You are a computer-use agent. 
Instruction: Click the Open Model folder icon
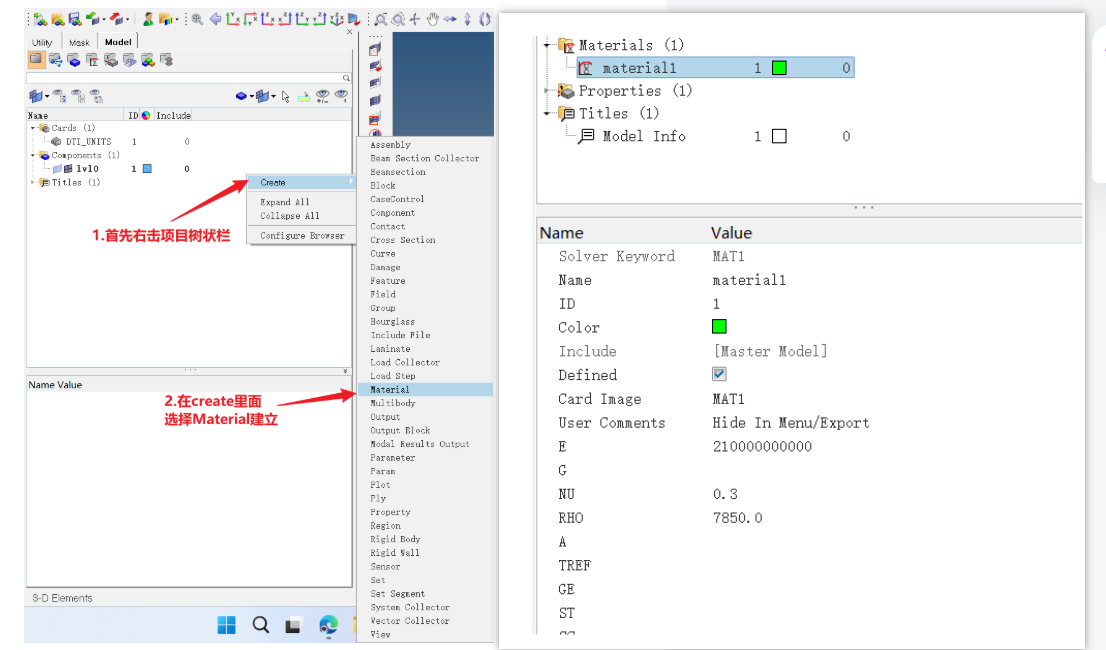[58, 20]
